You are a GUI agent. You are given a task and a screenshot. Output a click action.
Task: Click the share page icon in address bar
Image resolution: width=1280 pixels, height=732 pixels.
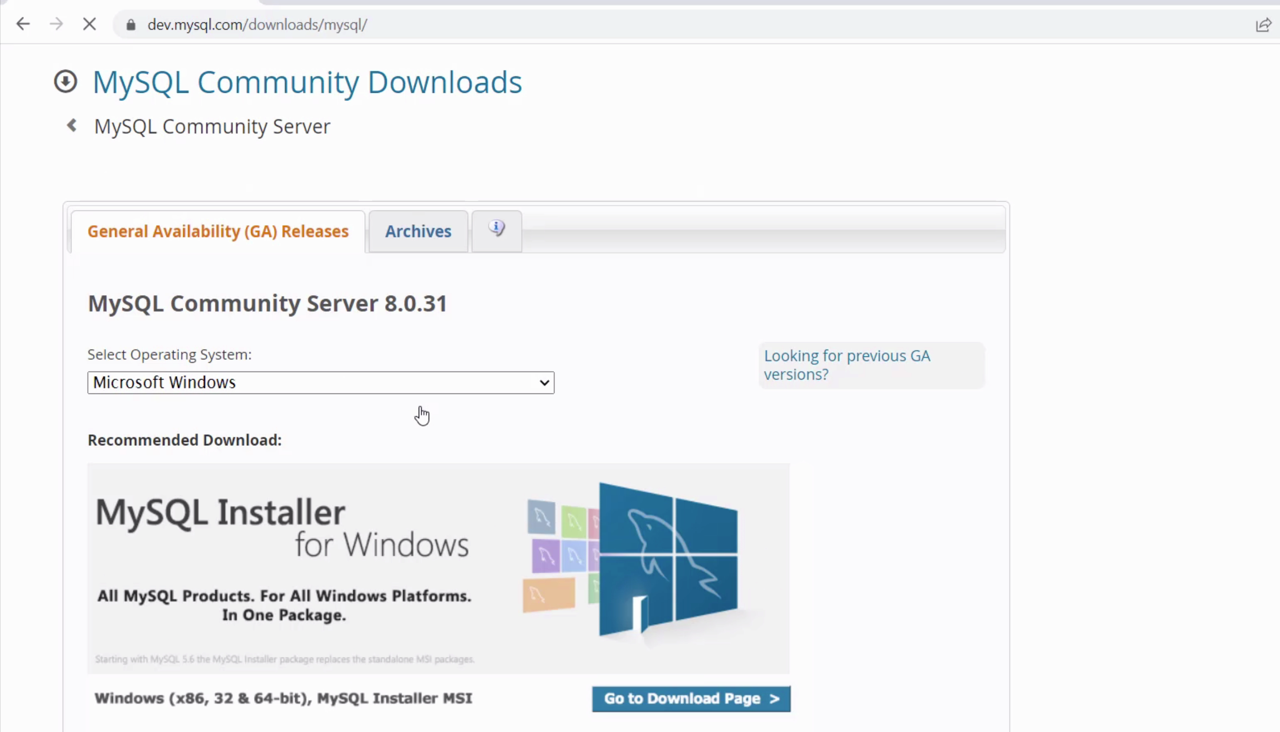(x=1263, y=25)
